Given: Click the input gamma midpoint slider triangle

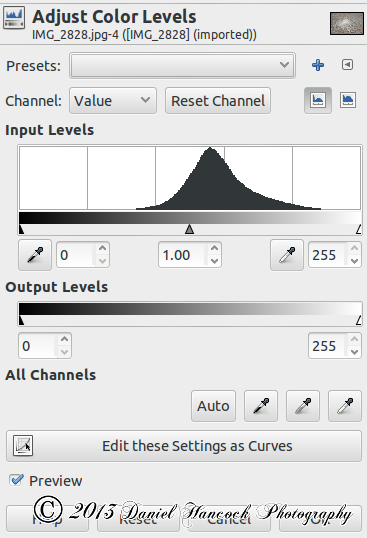Looking at the screenshot, I should pyautogui.click(x=189, y=229).
